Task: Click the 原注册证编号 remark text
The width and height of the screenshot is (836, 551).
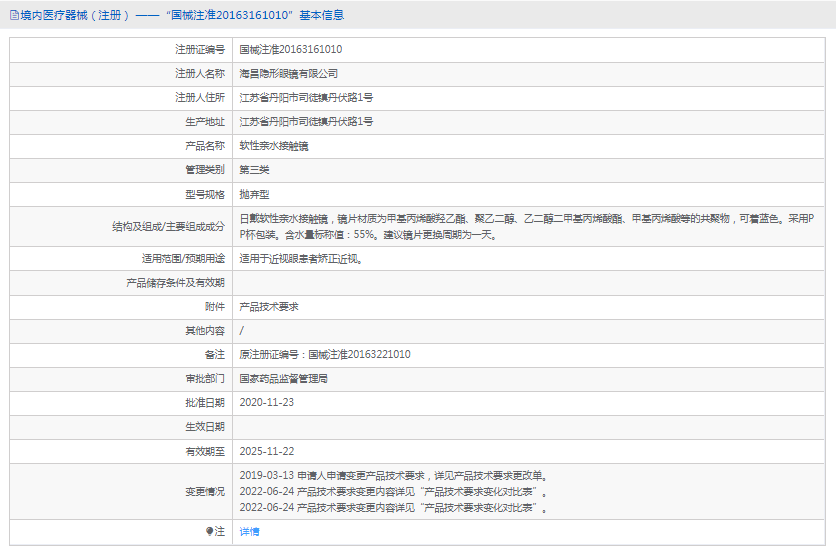Action: (324, 354)
